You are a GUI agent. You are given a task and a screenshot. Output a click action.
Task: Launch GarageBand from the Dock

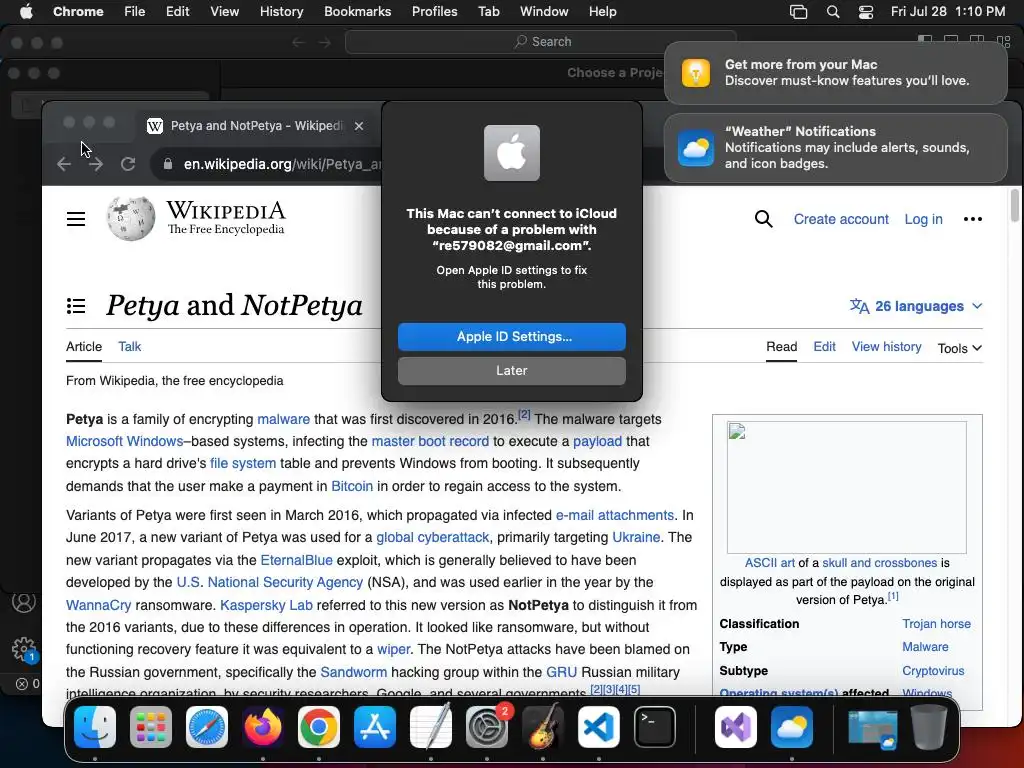[x=543, y=727]
